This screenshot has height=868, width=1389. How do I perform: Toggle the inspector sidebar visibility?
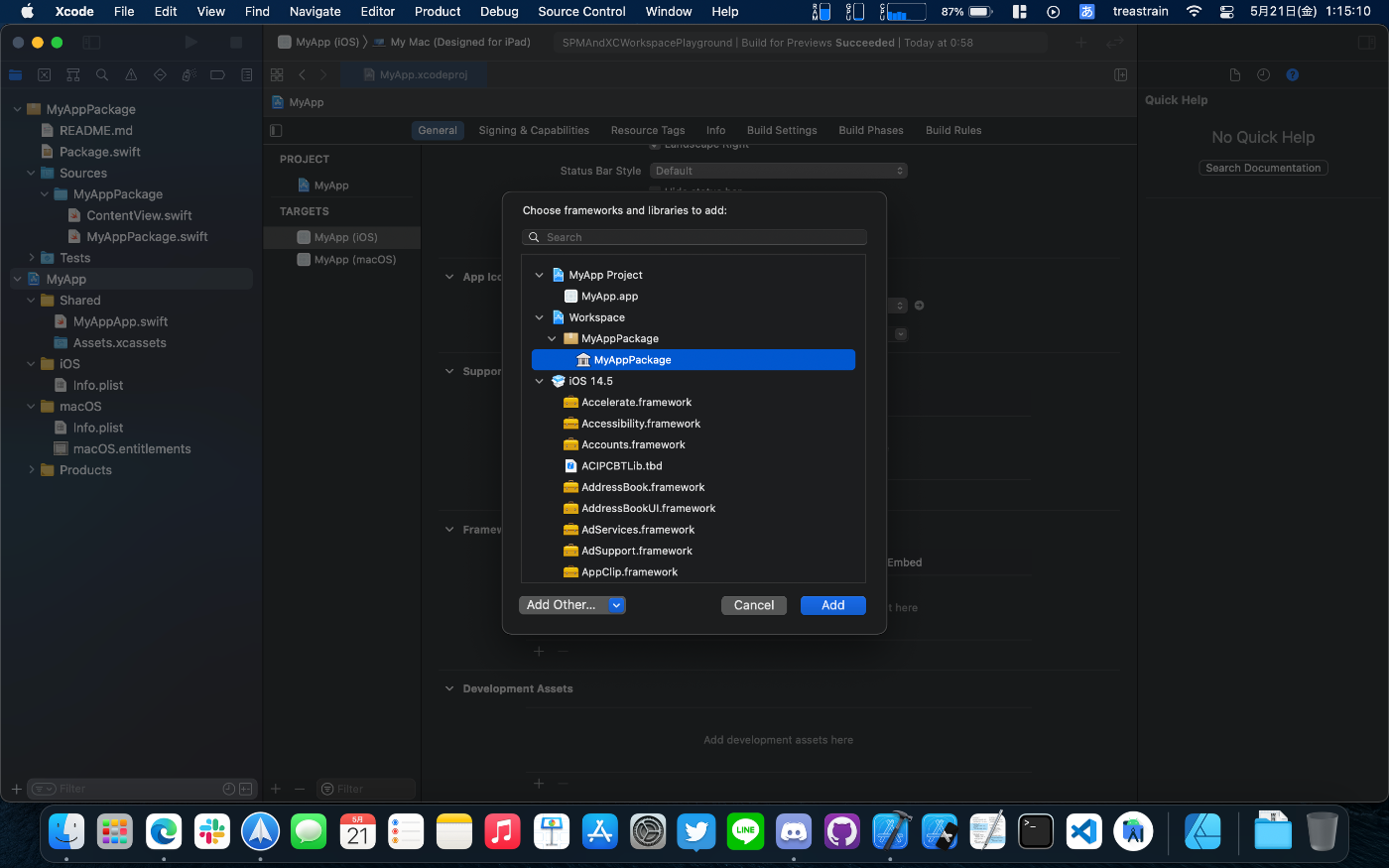[x=1367, y=43]
